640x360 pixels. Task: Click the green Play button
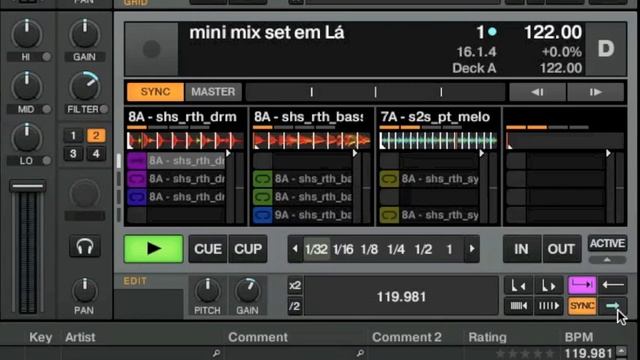coord(153,249)
